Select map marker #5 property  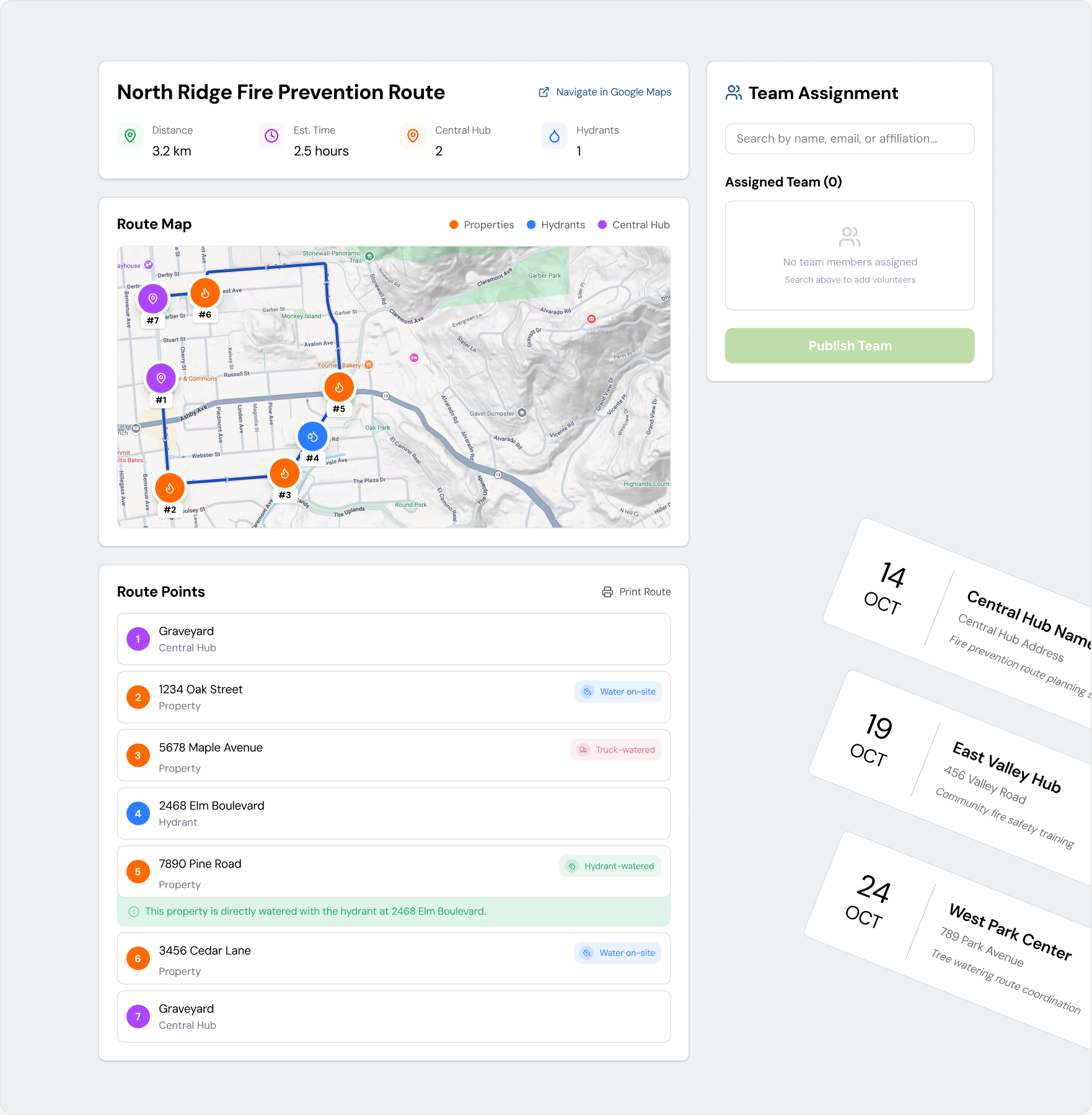click(x=339, y=387)
